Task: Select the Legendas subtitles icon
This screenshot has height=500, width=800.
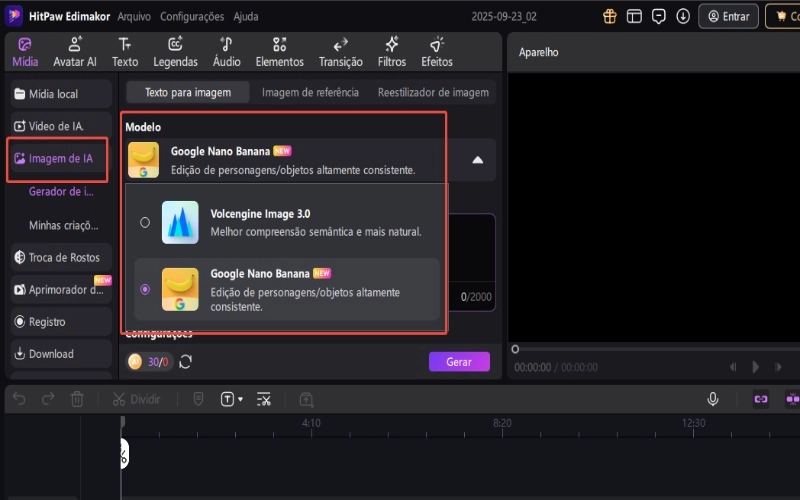Action: tap(175, 52)
